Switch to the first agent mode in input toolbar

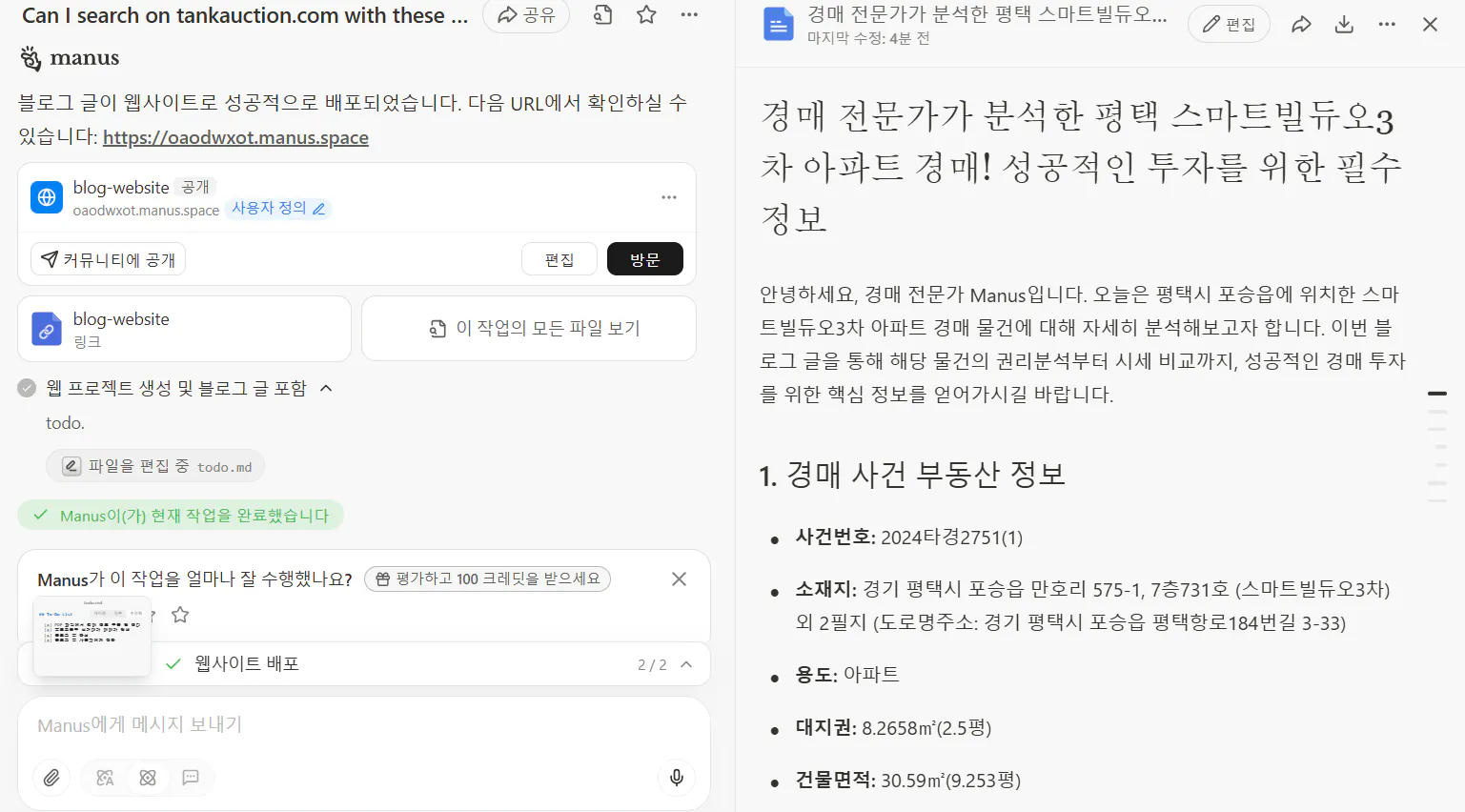point(105,778)
